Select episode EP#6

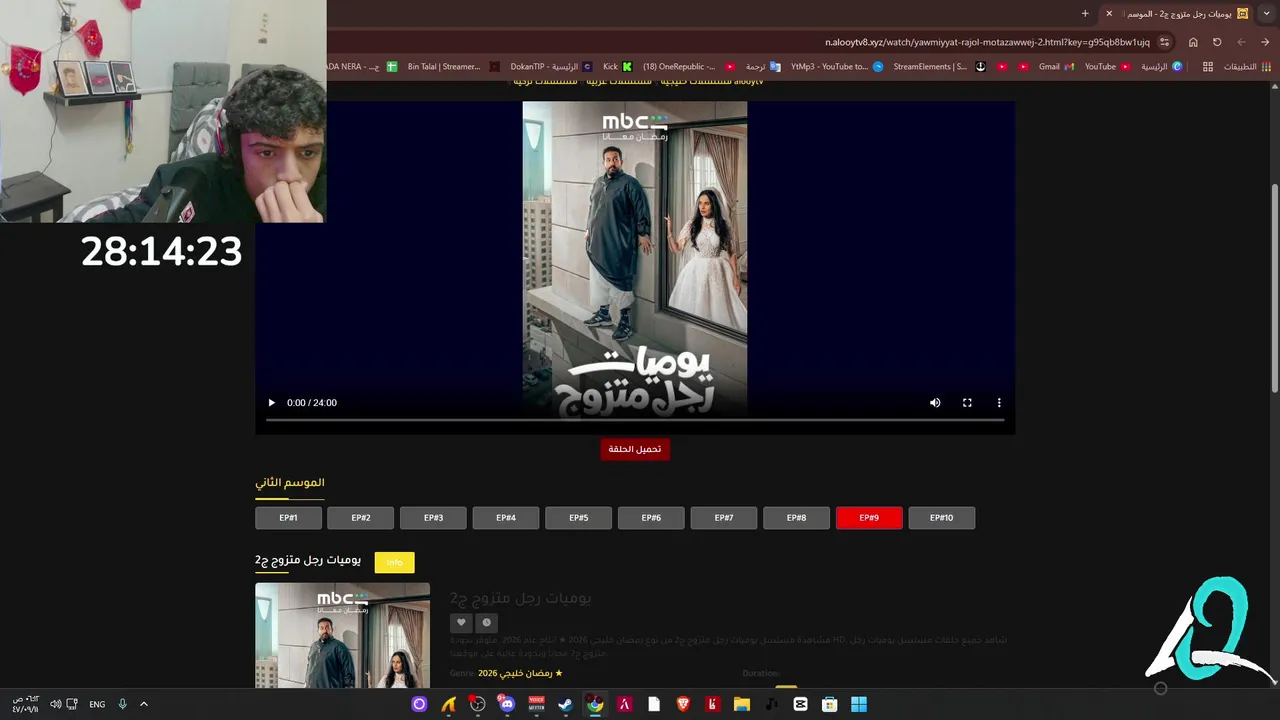651,518
